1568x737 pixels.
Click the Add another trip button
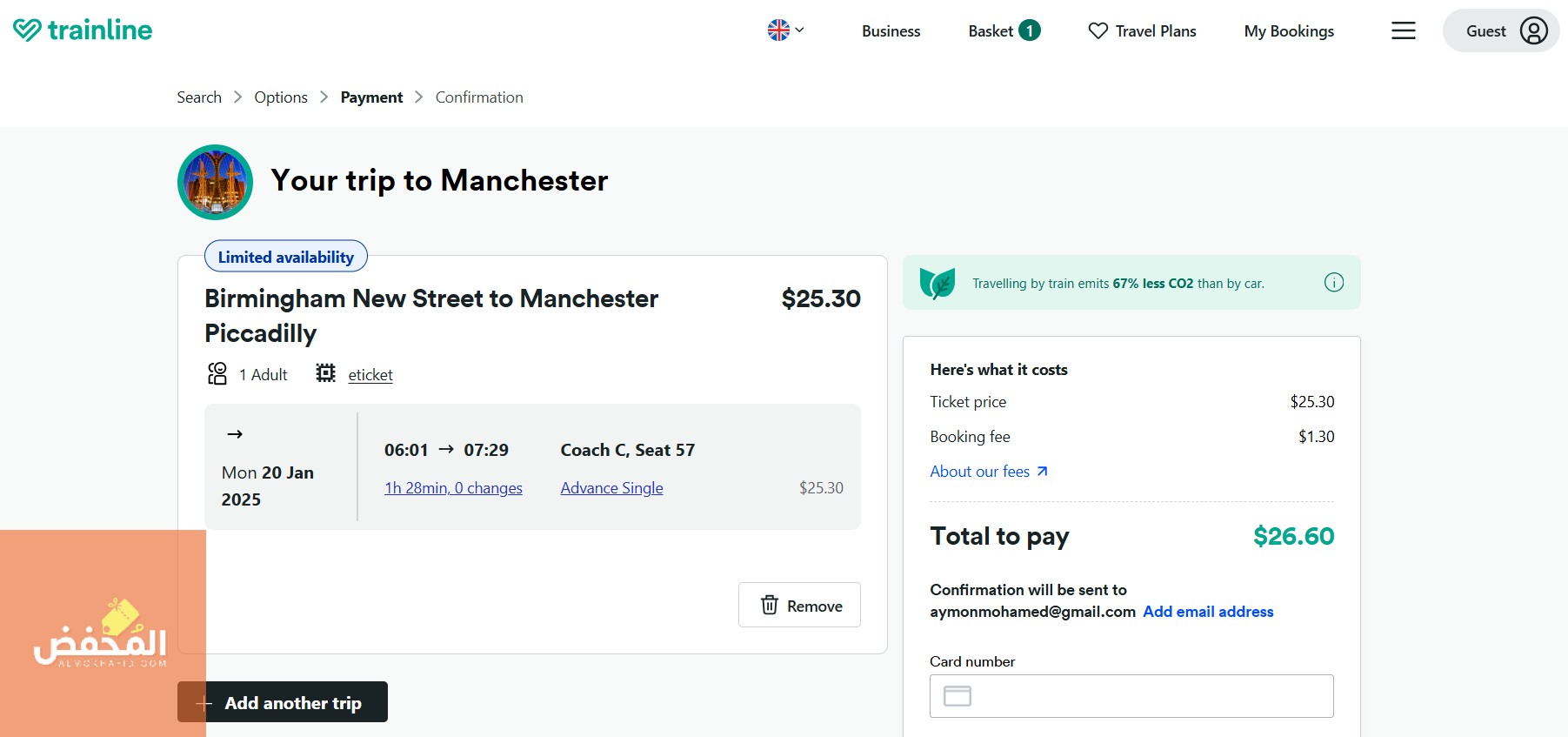point(283,702)
